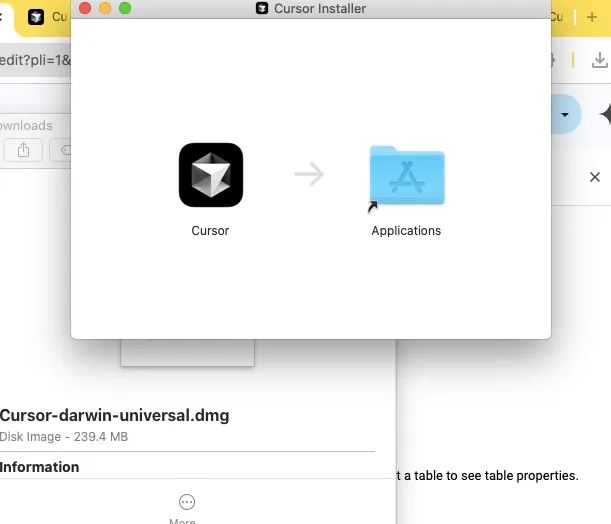Select the Cursor-darwin-universal.dmg file name
The width and height of the screenshot is (611, 524).
pos(115,415)
